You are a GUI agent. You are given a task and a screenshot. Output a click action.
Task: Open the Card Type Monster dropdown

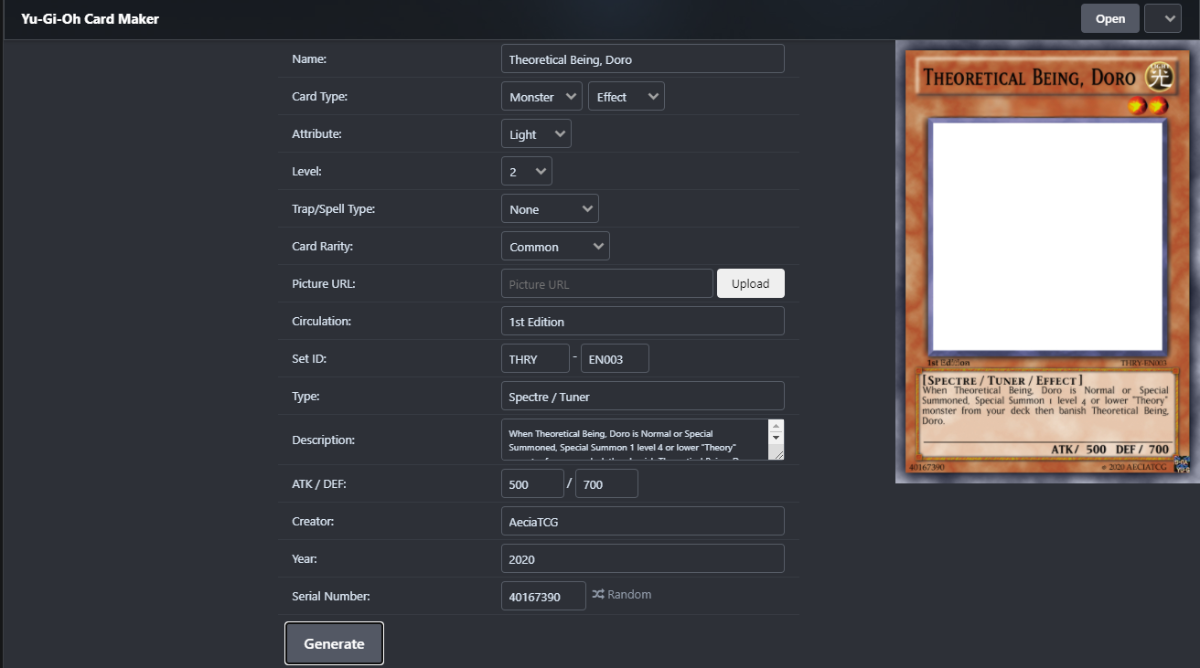(x=541, y=97)
